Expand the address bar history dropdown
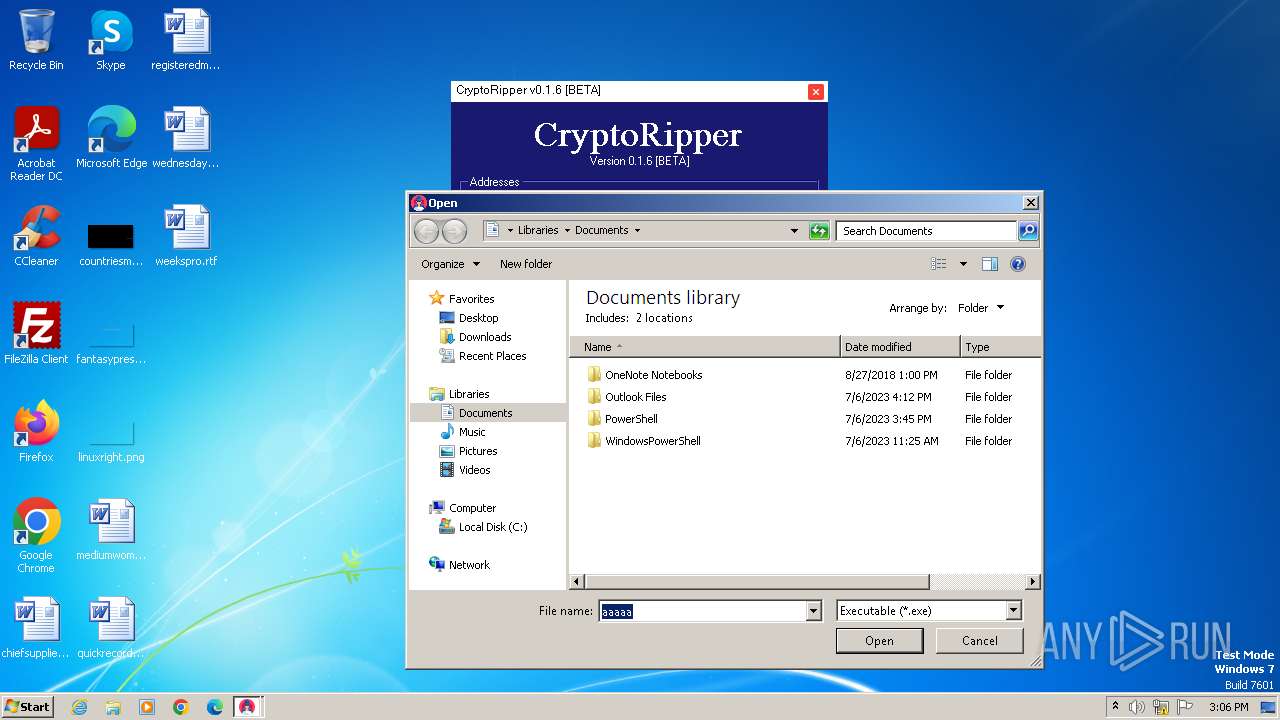The image size is (1280, 720). pos(795,231)
